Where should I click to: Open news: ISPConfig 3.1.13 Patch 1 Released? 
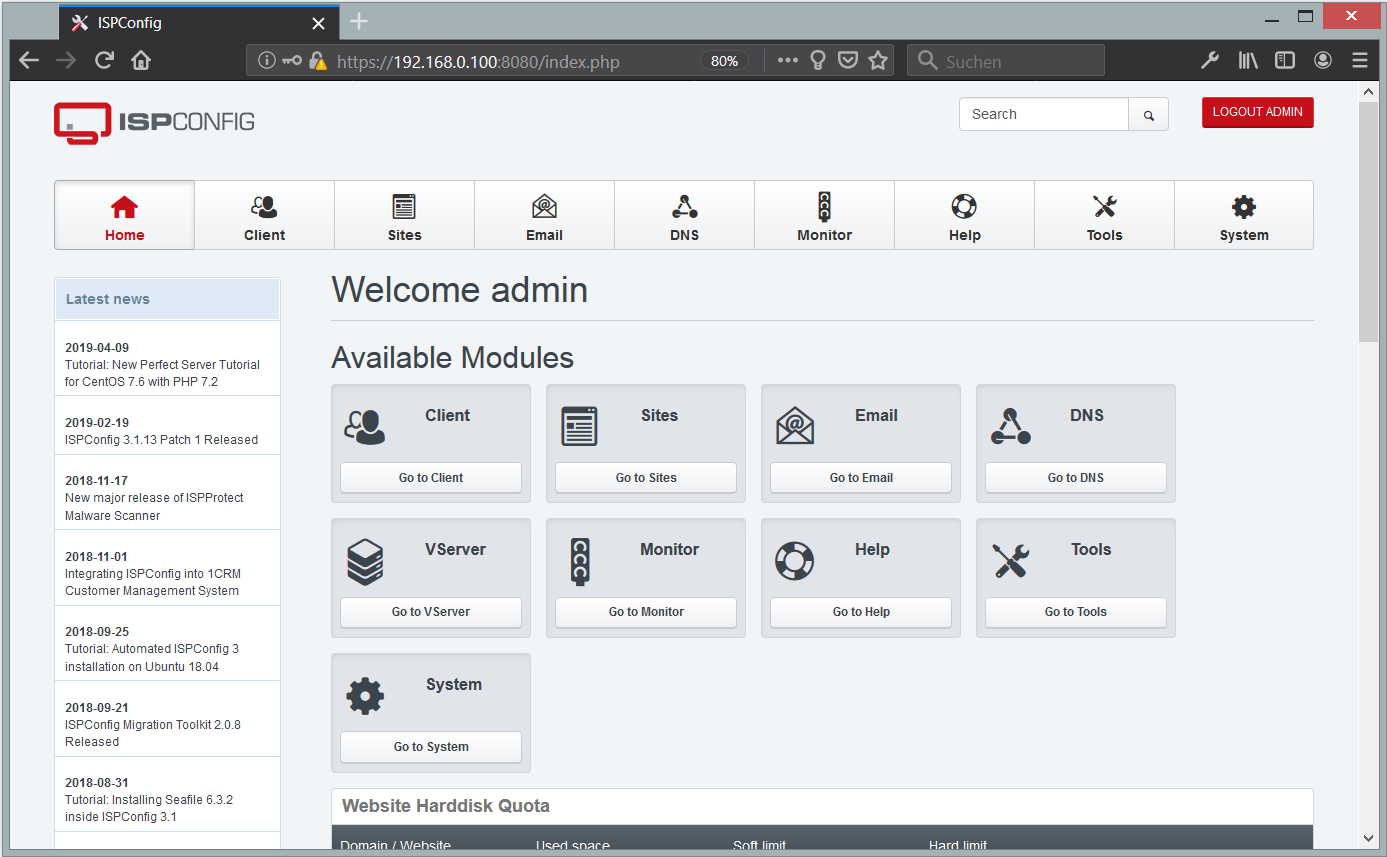point(161,440)
